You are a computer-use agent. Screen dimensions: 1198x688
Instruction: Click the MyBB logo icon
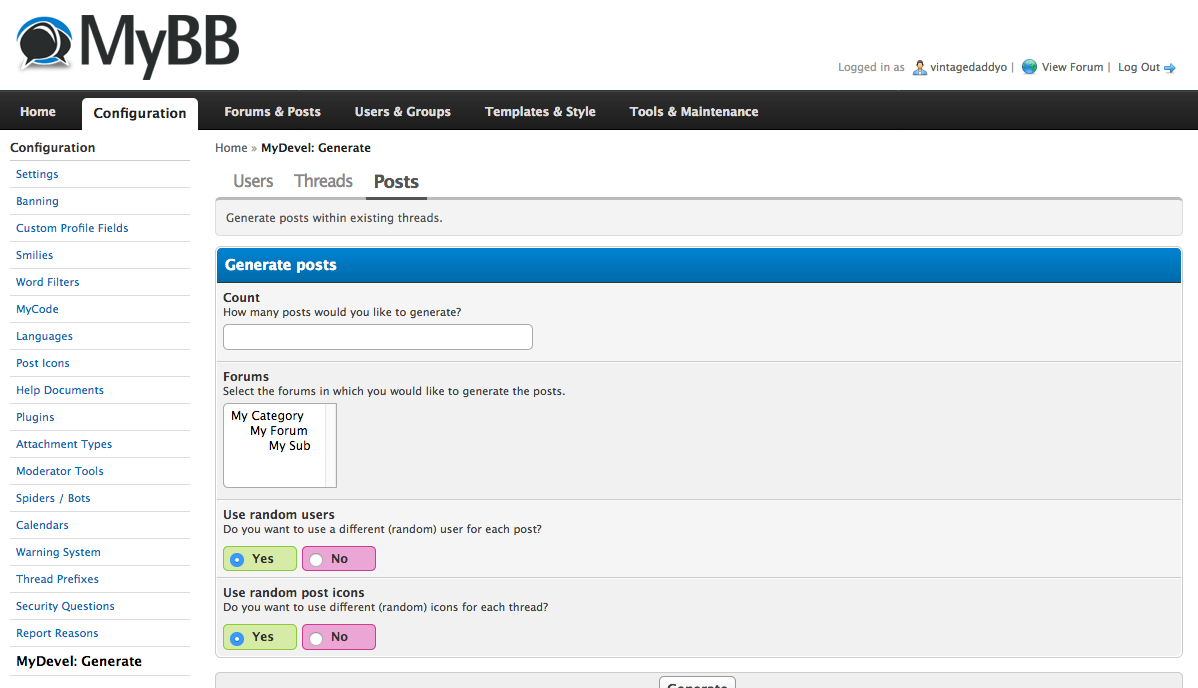click(x=45, y=44)
